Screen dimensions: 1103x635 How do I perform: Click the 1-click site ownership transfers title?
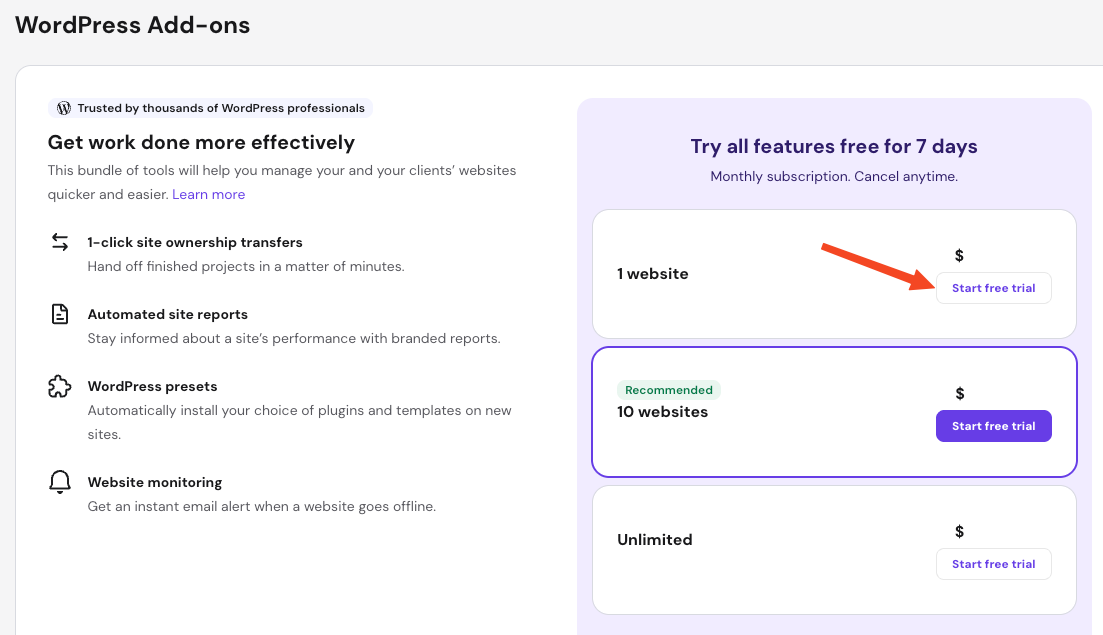(x=195, y=242)
